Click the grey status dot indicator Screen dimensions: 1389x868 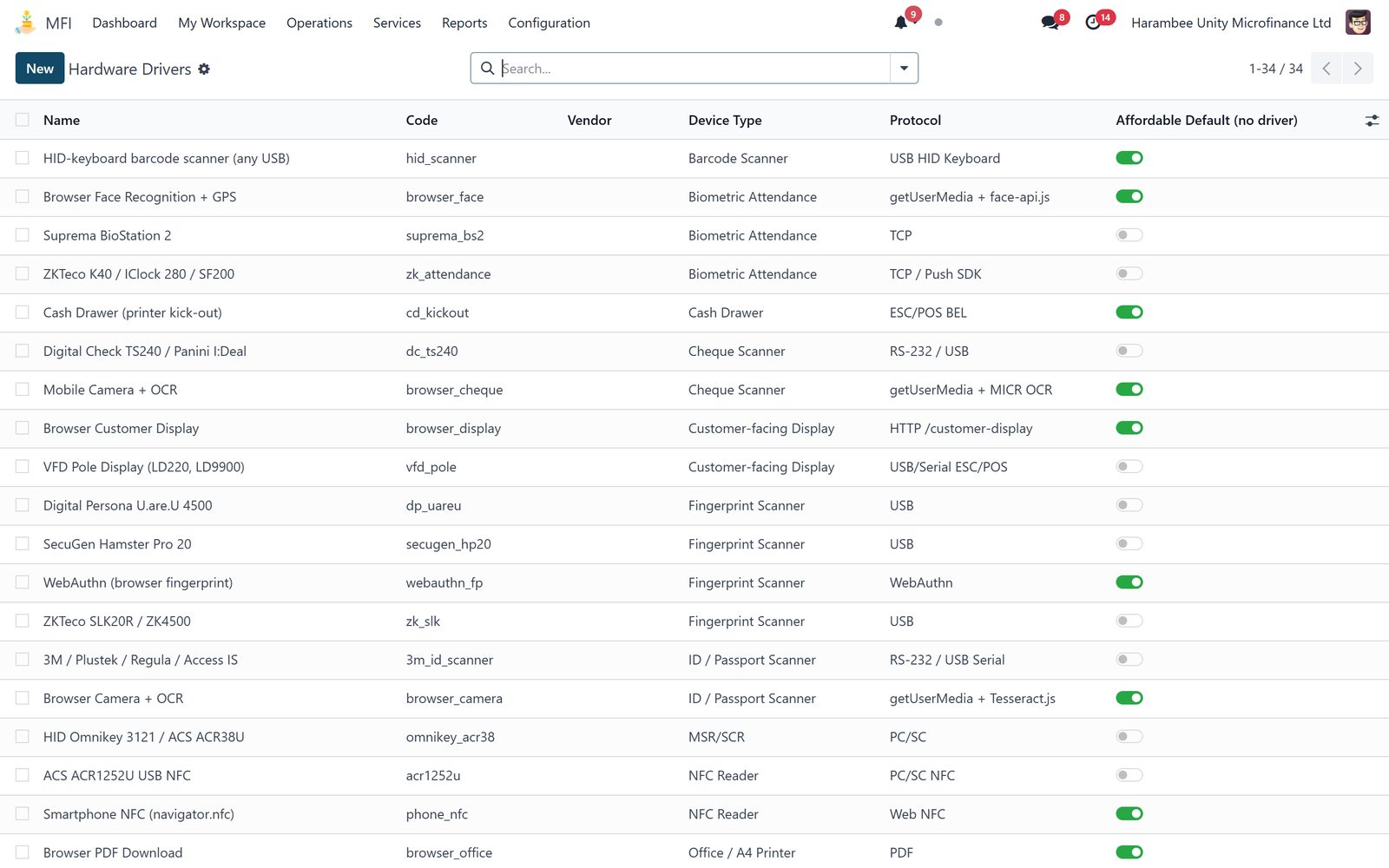pyautogui.click(x=938, y=23)
